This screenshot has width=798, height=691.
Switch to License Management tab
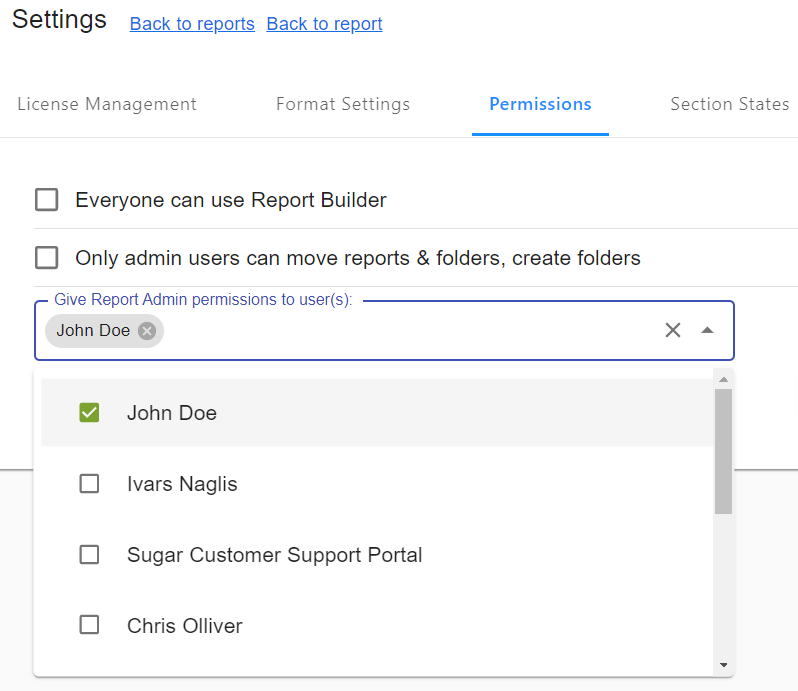pos(107,104)
